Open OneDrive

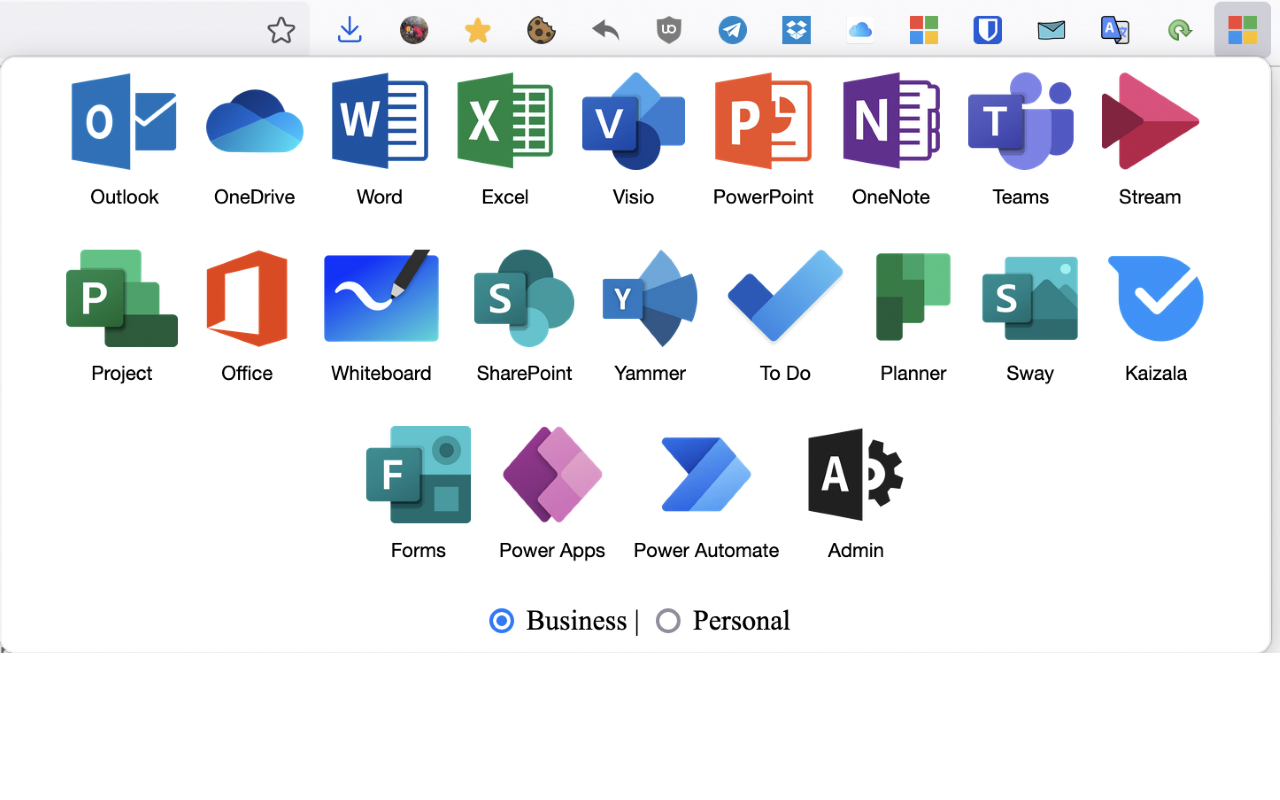tap(253, 120)
